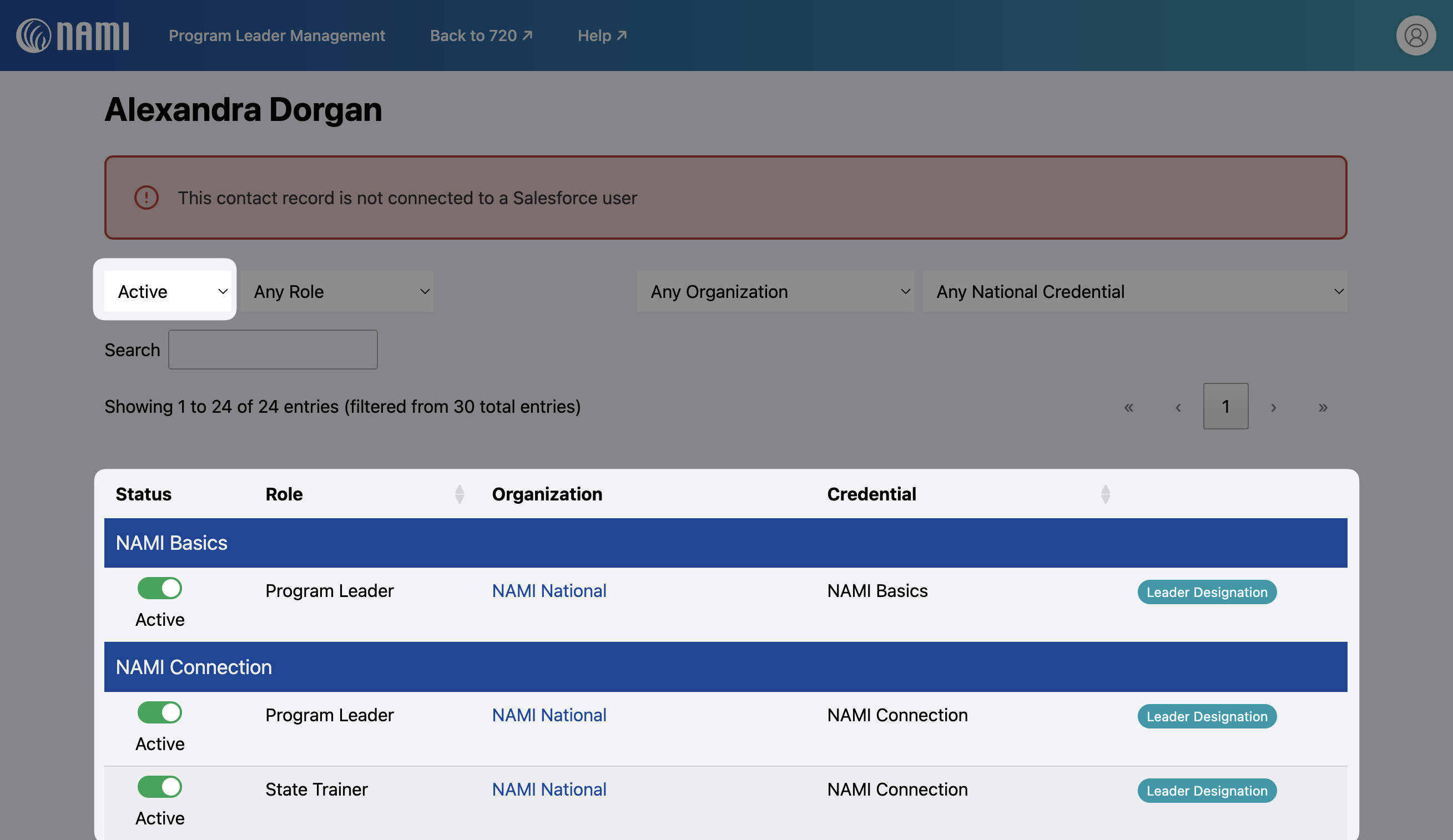Go to next page arrow
This screenshot has height=840, width=1453.
click(x=1273, y=407)
